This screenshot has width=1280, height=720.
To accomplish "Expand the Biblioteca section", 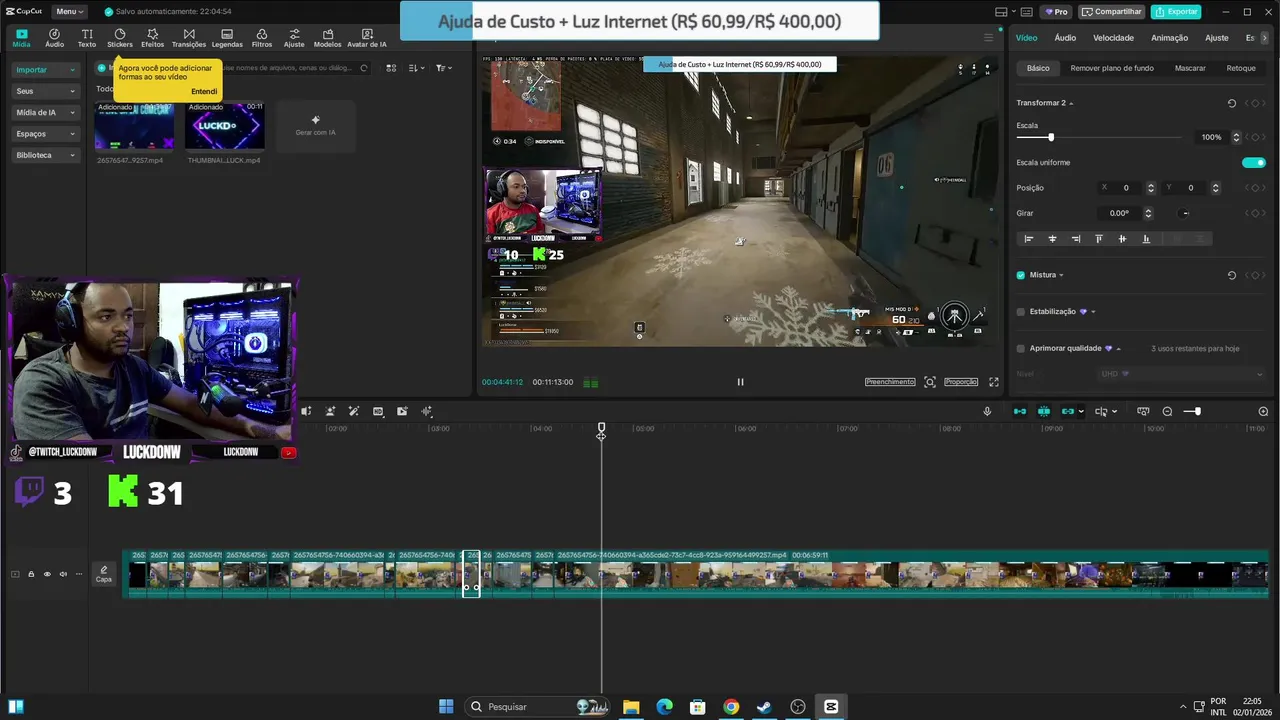I will tap(45, 155).
